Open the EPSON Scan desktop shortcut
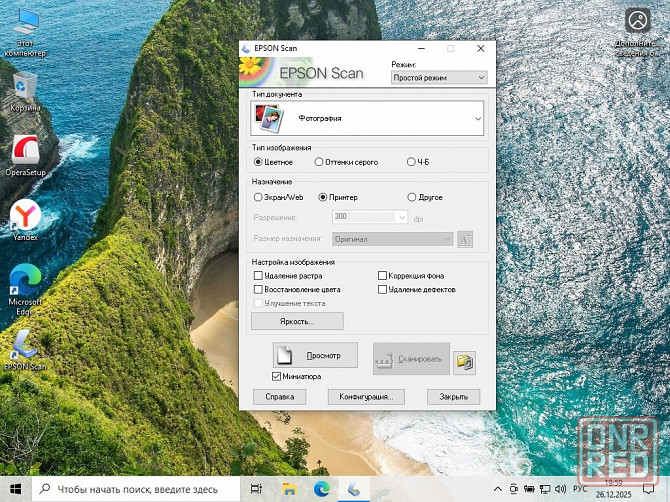 (x=25, y=346)
